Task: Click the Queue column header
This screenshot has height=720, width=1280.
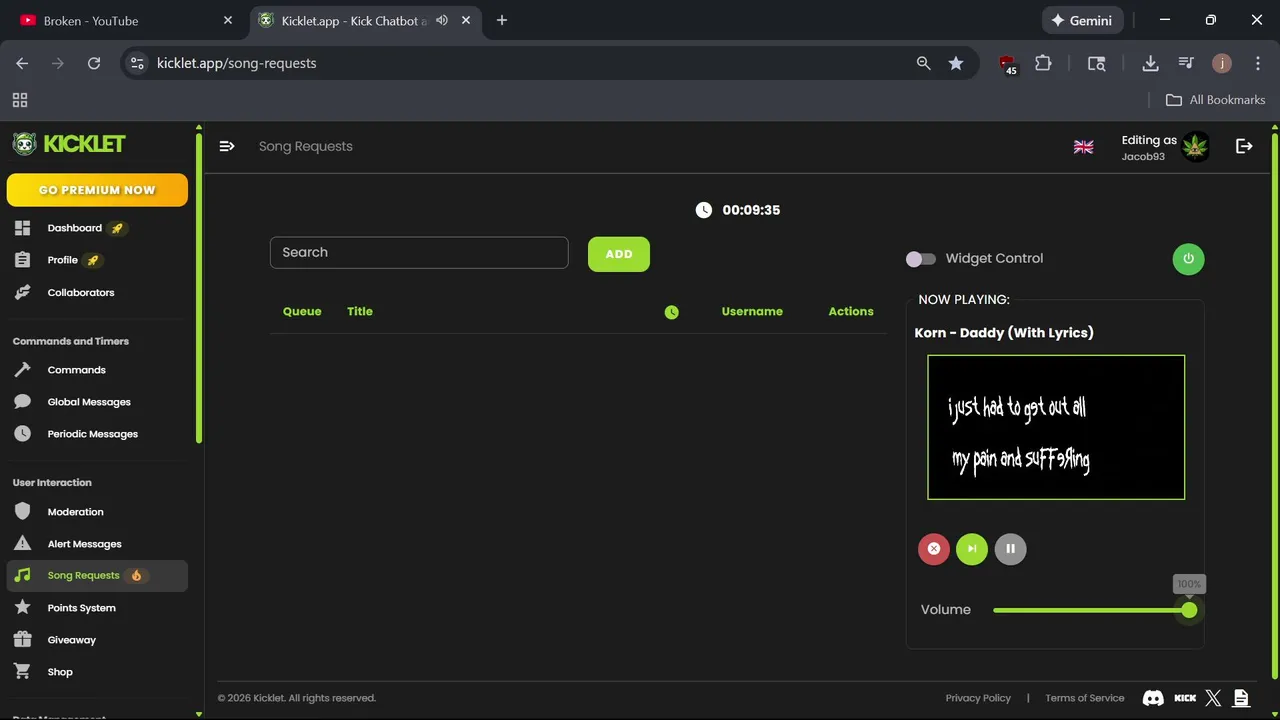Action: [302, 312]
